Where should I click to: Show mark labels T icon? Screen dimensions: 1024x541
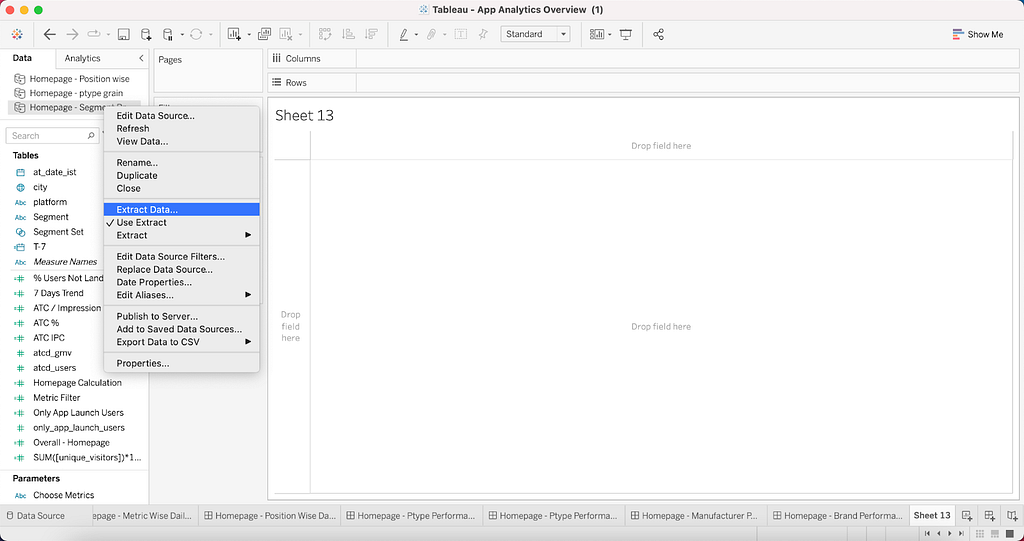[x=460, y=34]
